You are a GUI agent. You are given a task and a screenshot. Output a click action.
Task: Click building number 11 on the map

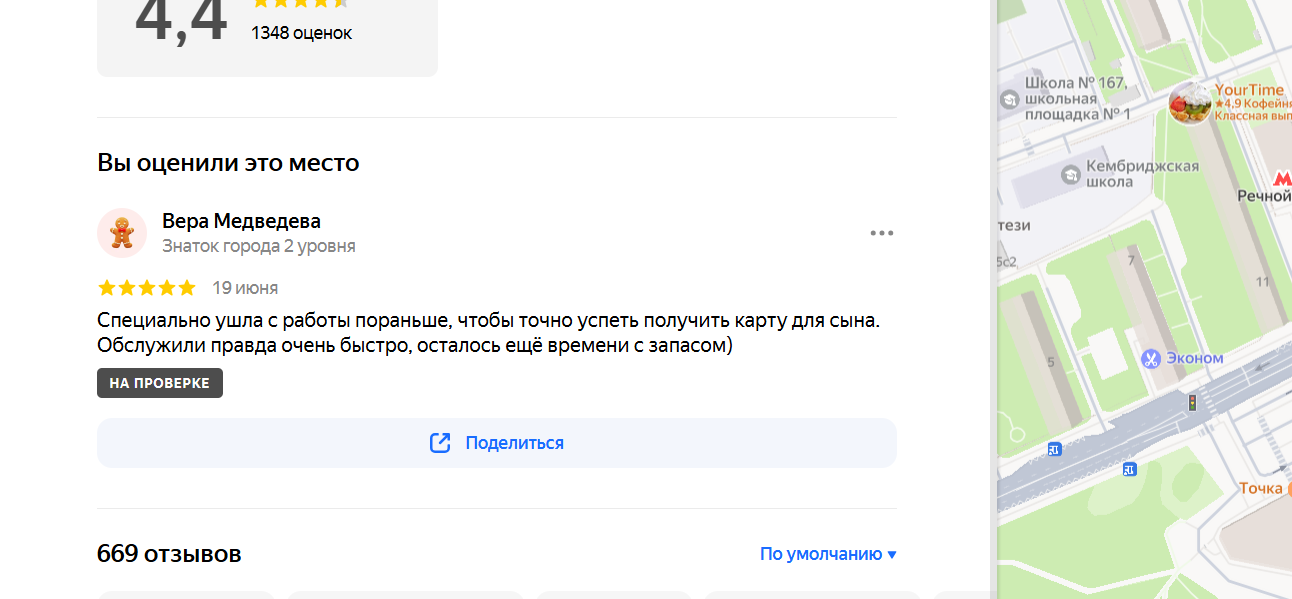coord(1262,282)
